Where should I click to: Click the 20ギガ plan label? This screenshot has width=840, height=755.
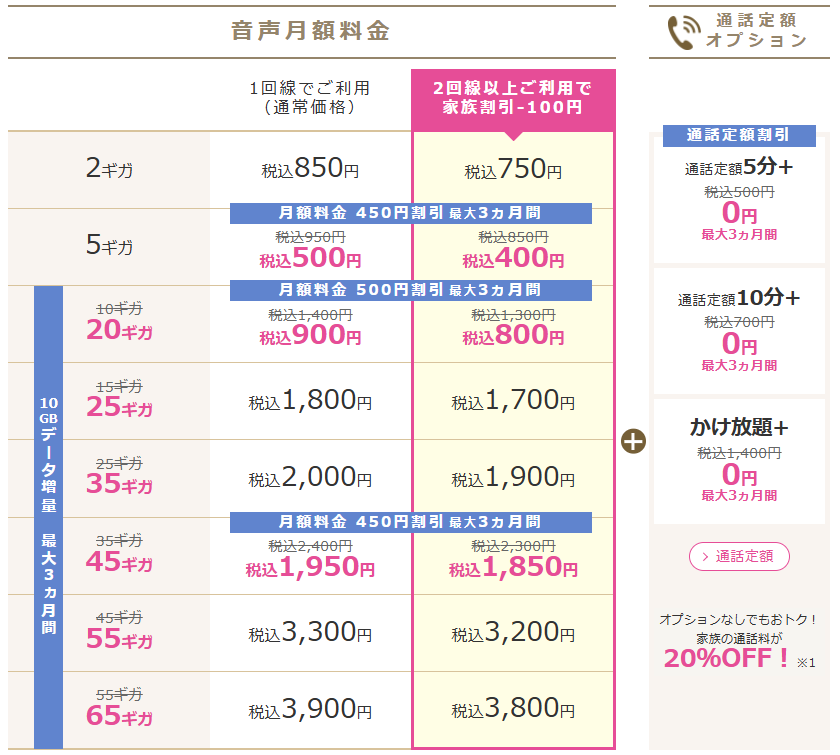click(x=119, y=329)
